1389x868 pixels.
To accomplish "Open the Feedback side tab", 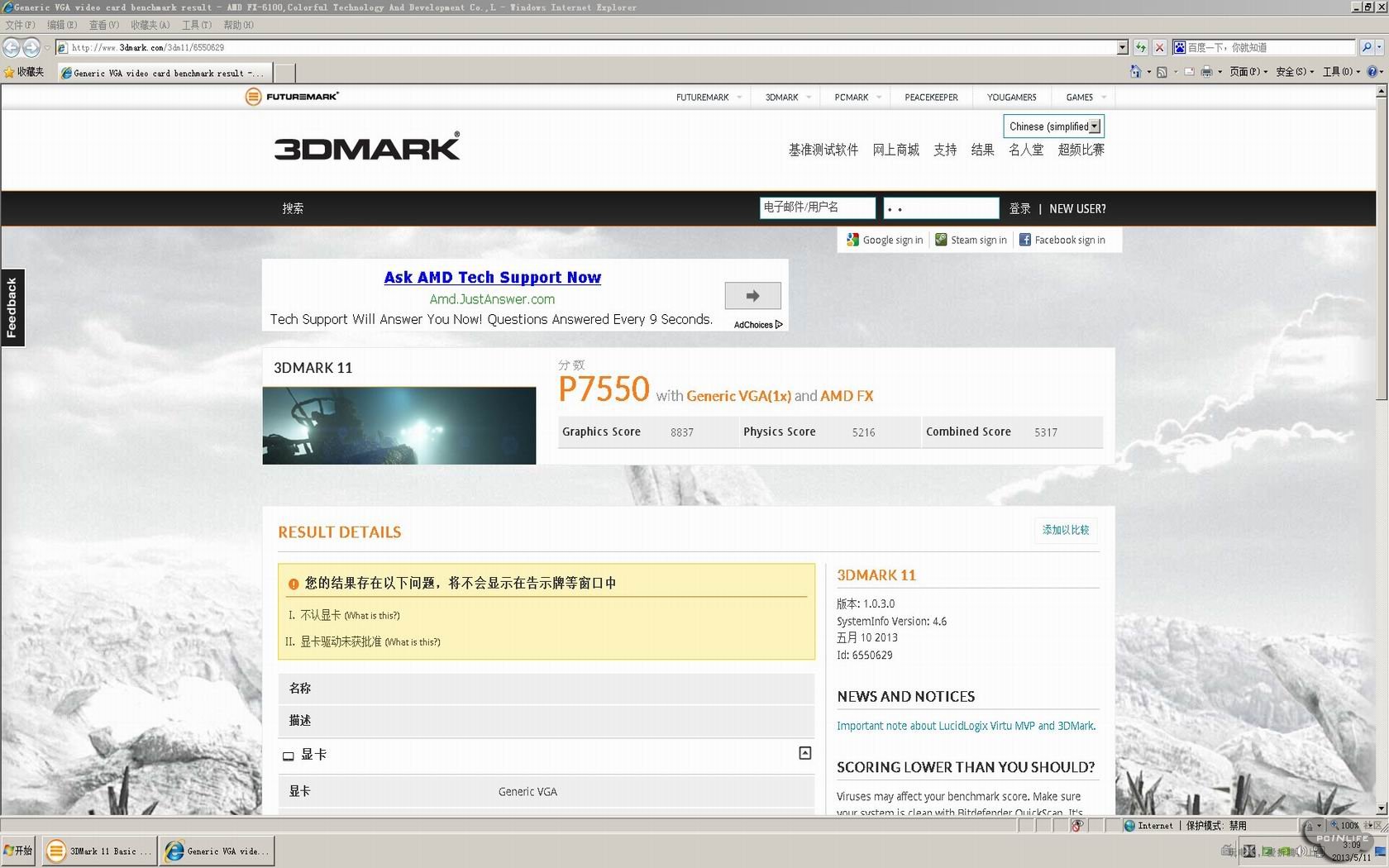I will pos(12,308).
